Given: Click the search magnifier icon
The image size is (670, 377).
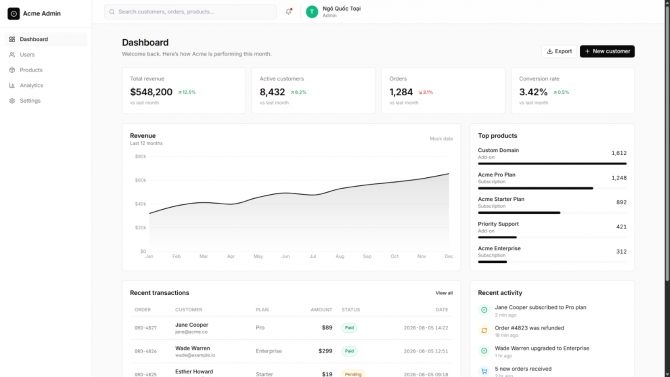Looking at the screenshot, I should pyautogui.click(x=112, y=12).
